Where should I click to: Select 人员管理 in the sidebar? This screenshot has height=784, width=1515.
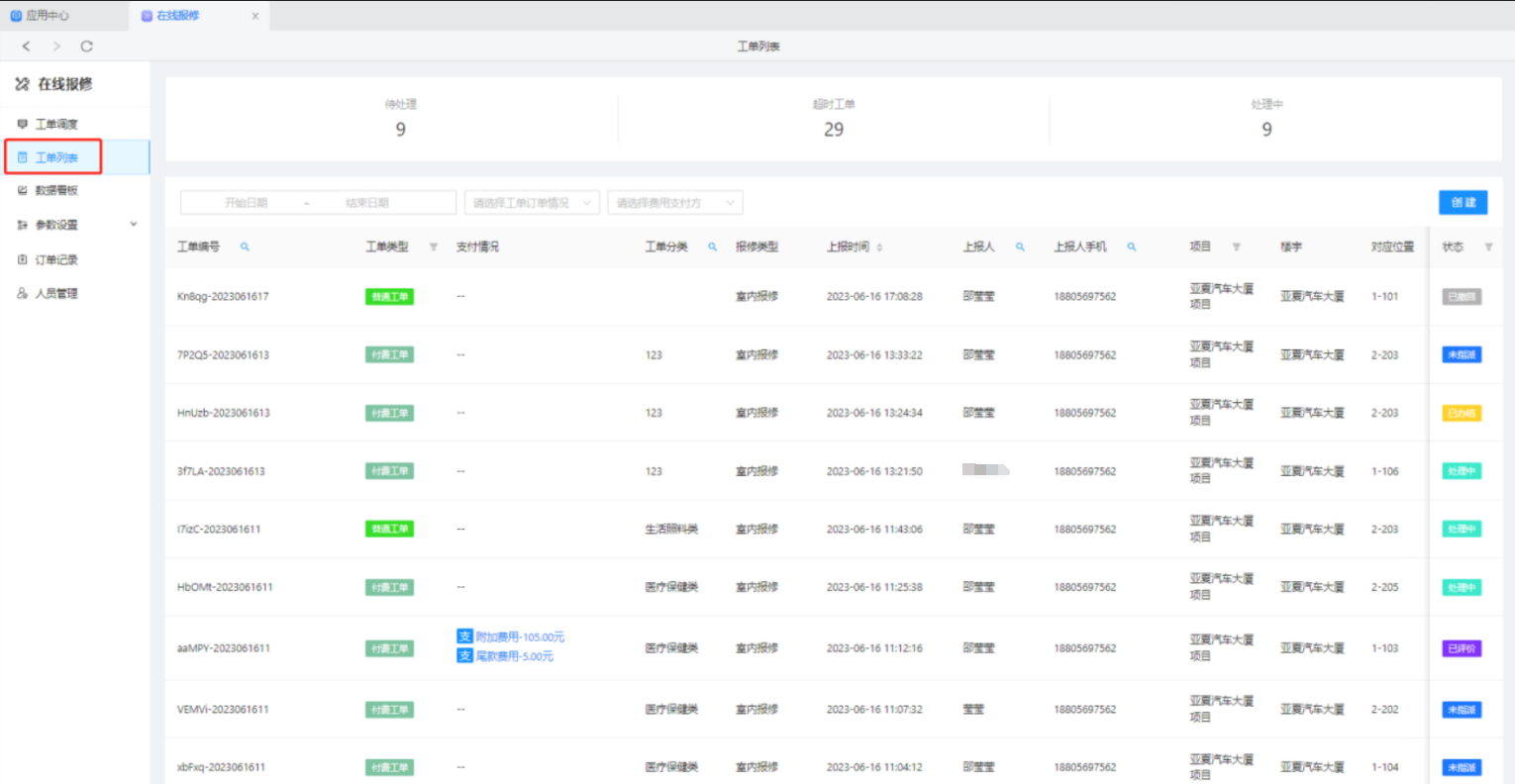56,294
